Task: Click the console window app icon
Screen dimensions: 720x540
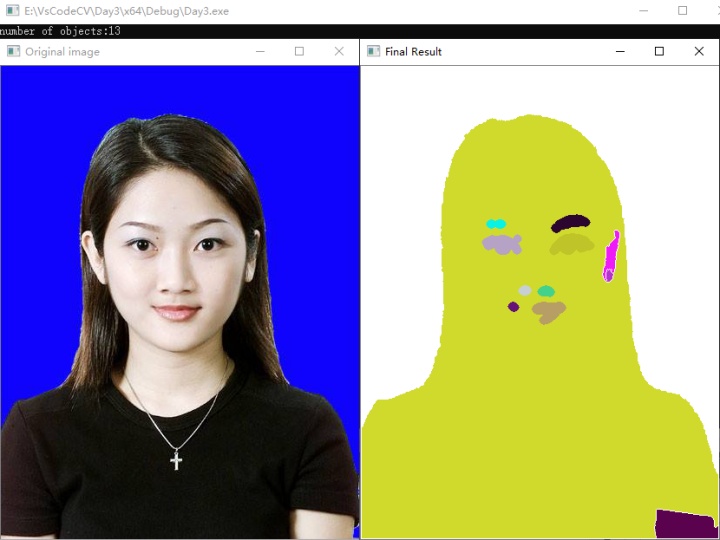Action: coord(12,11)
